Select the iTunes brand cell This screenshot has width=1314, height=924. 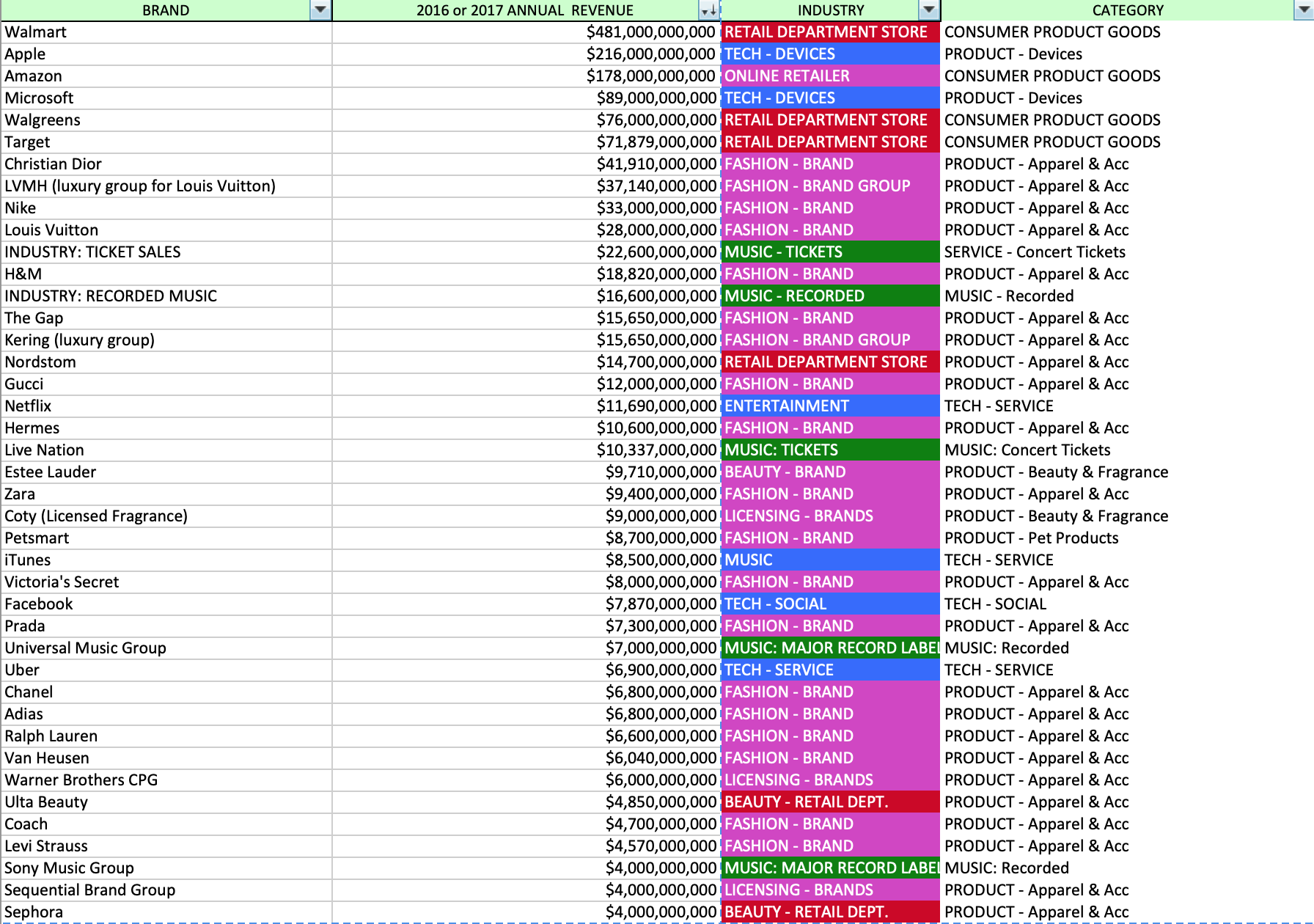[x=166, y=560]
